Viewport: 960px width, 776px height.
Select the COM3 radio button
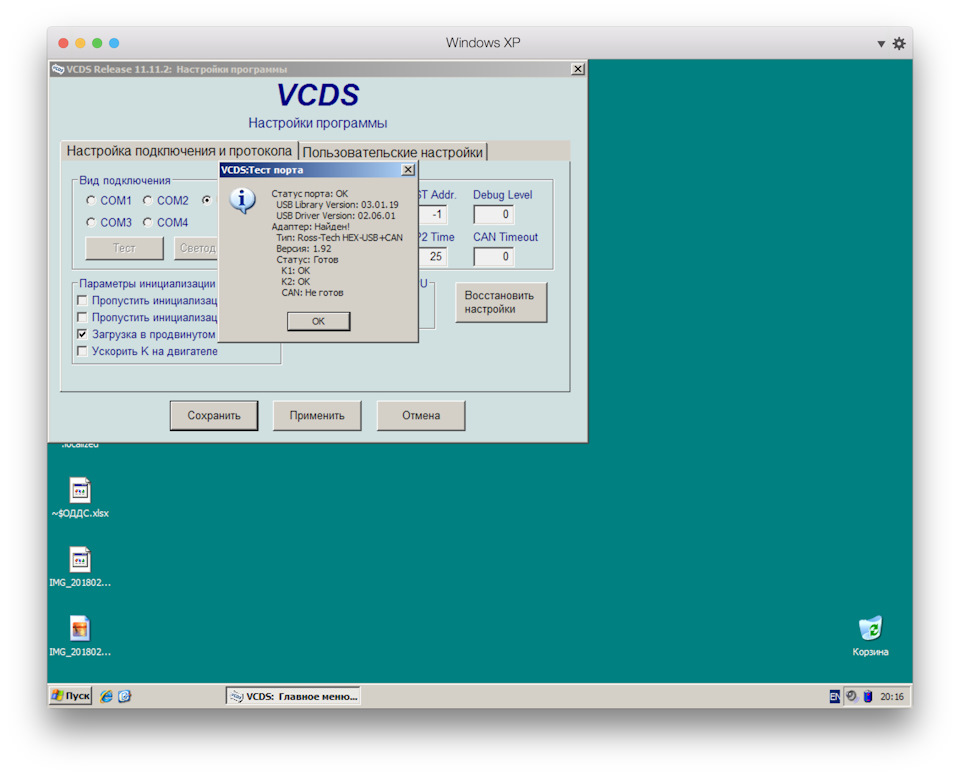point(91,222)
